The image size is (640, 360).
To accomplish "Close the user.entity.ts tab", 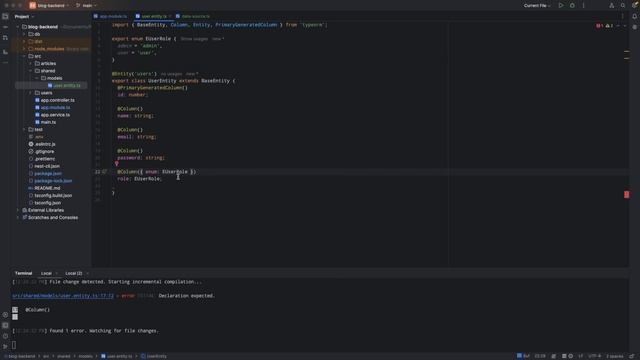I will pos(170,16).
